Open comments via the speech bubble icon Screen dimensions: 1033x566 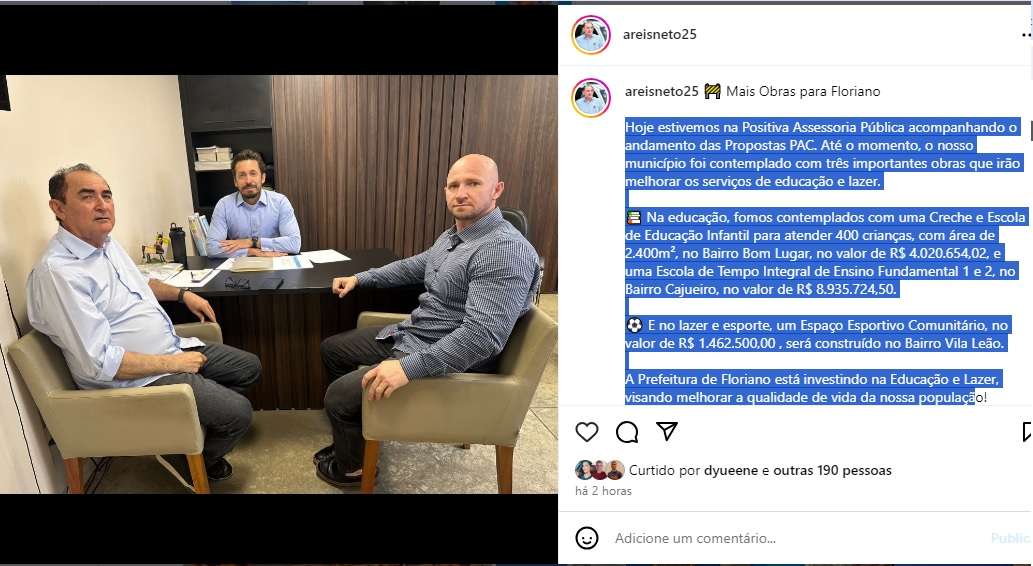click(627, 432)
